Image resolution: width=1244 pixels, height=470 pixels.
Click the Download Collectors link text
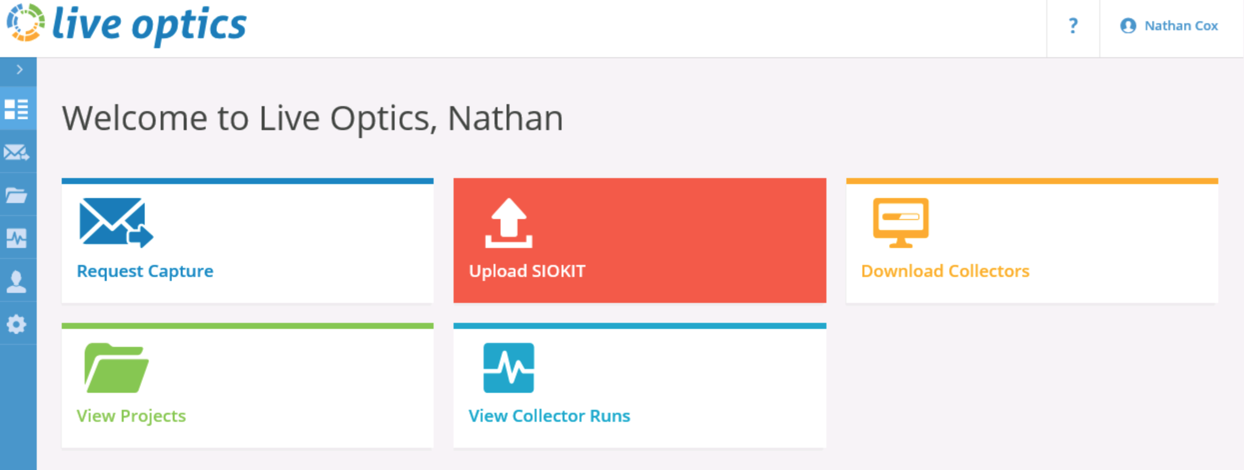pos(945,271)
